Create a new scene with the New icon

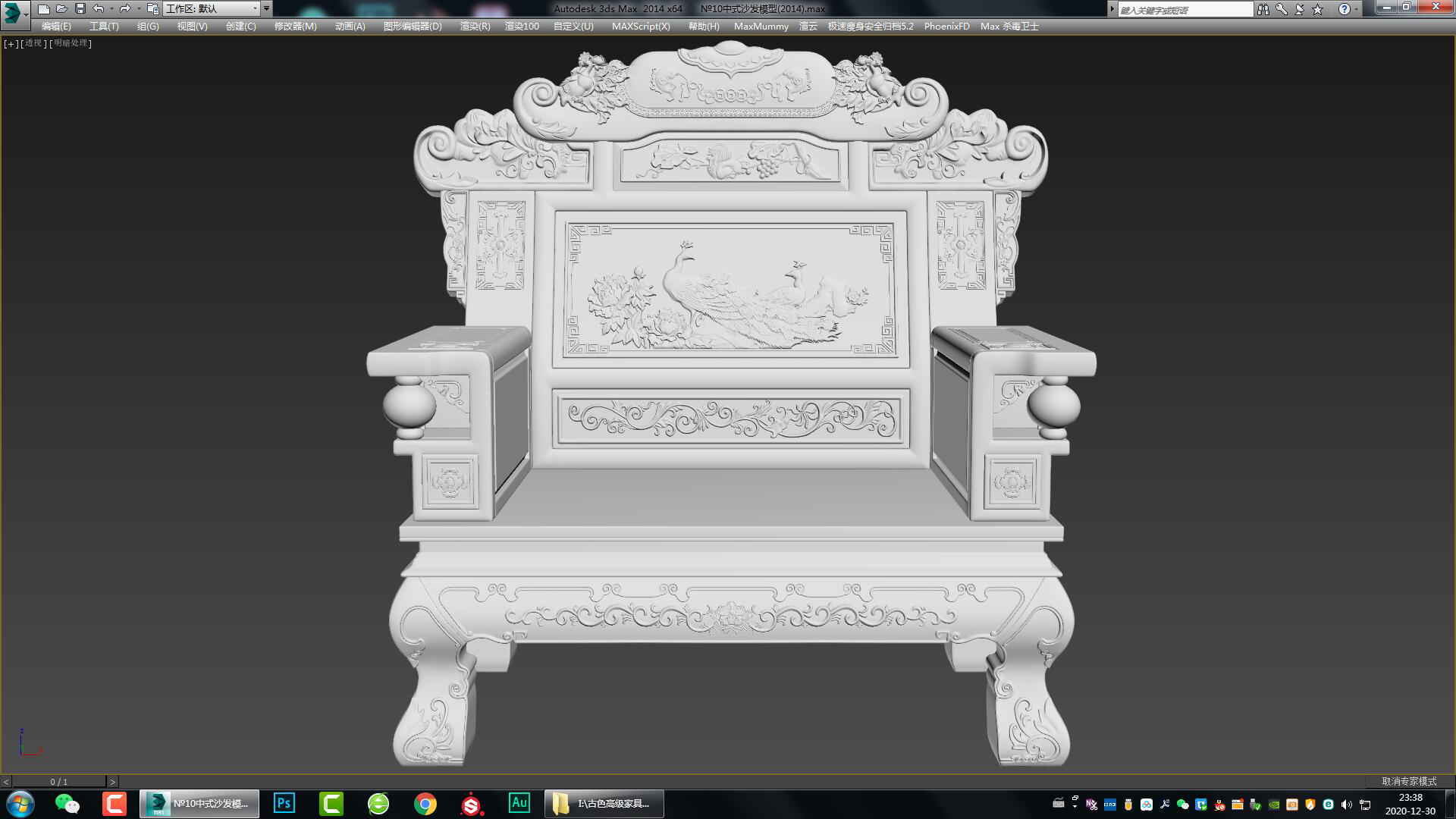click(42, 8)
